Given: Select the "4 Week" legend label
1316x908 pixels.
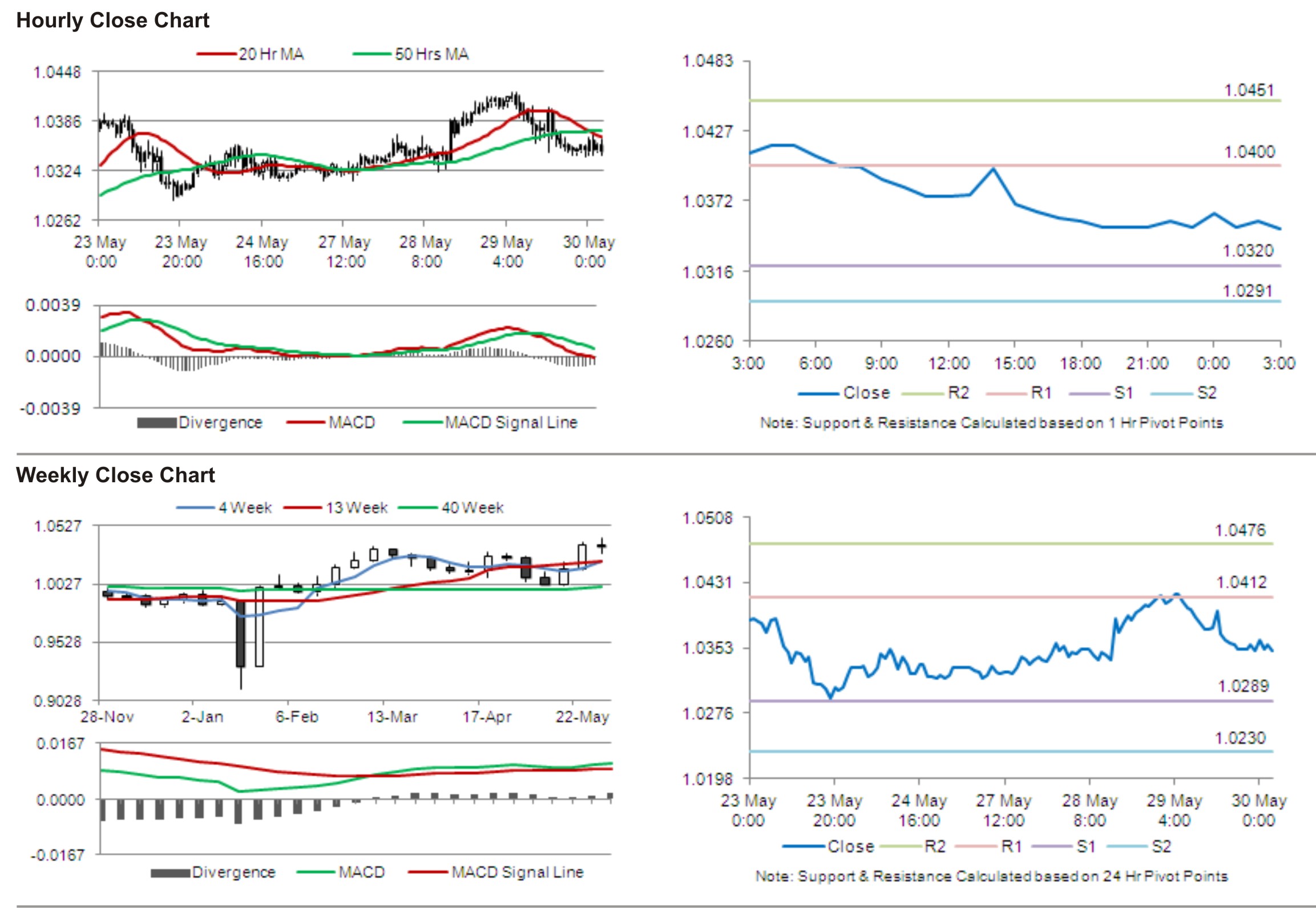Looking at the screenshot, I should click(245, 507).
